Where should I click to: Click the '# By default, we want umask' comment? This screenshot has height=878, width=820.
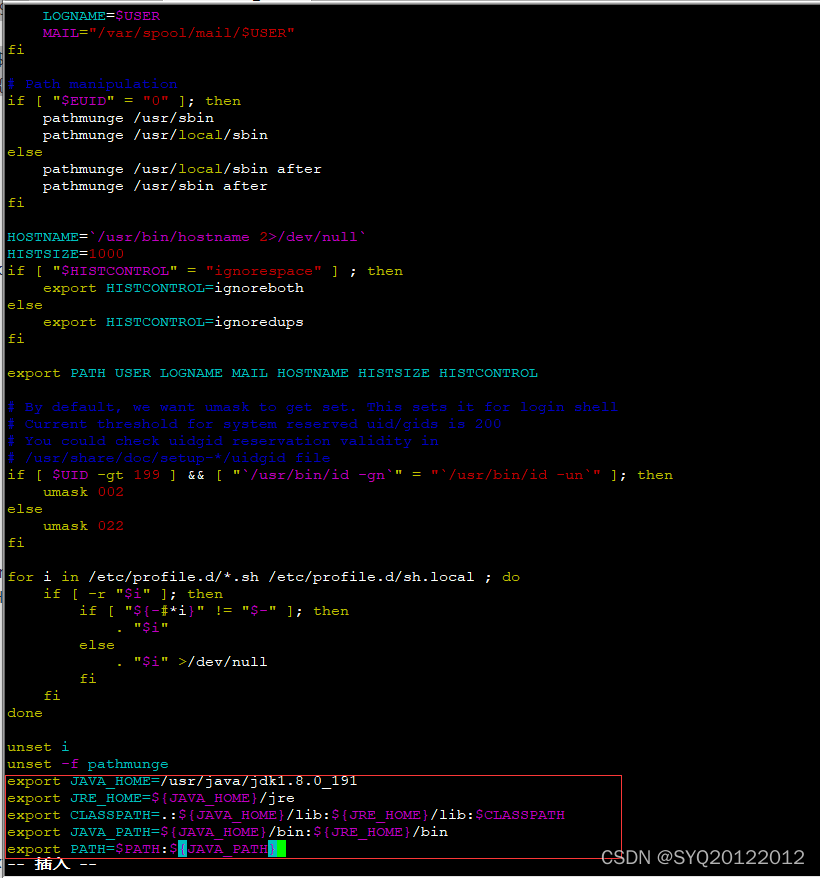(x=313, y=407)
